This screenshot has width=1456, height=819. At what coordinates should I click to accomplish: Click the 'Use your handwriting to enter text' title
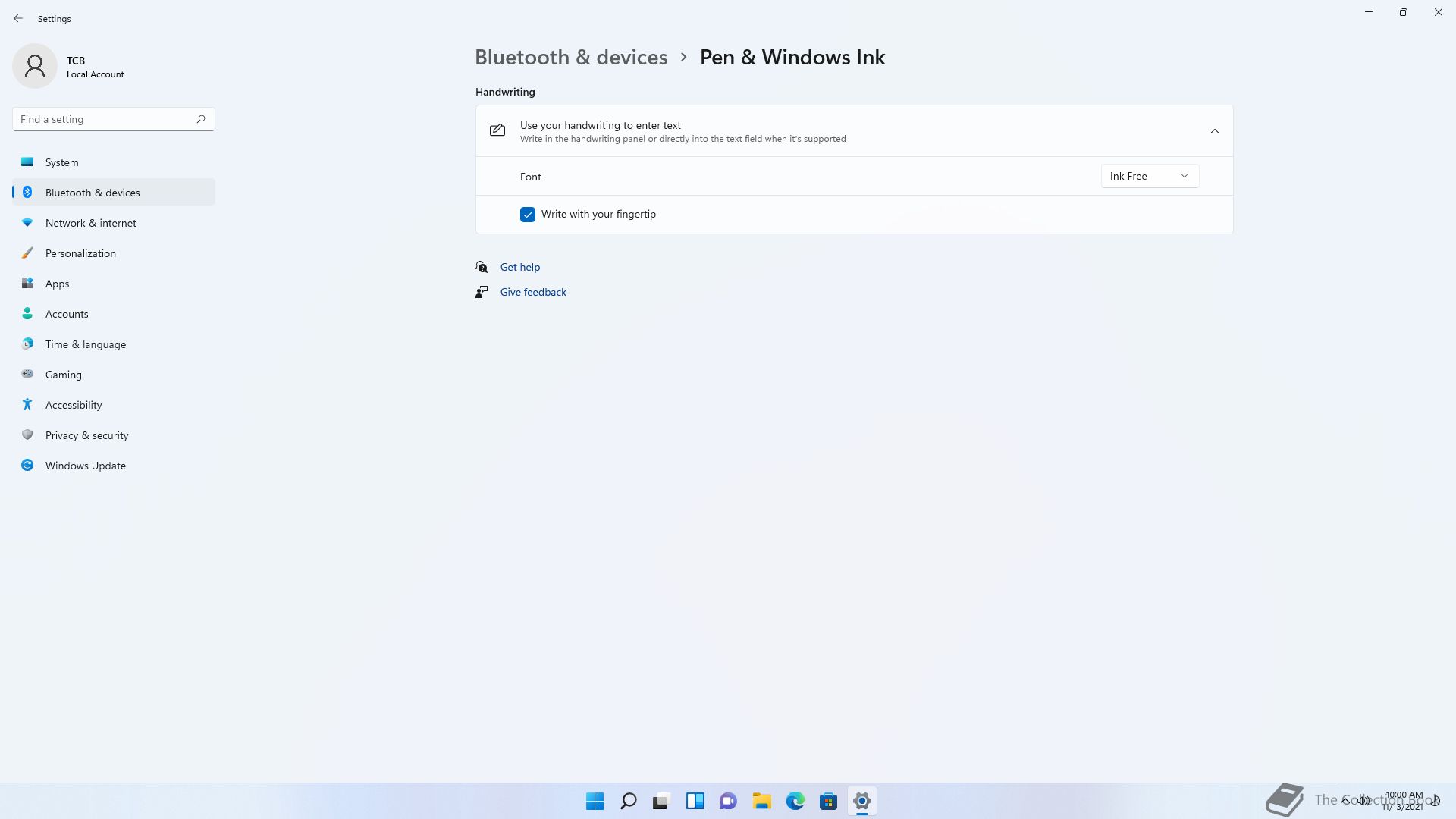(x=601, y=125)
